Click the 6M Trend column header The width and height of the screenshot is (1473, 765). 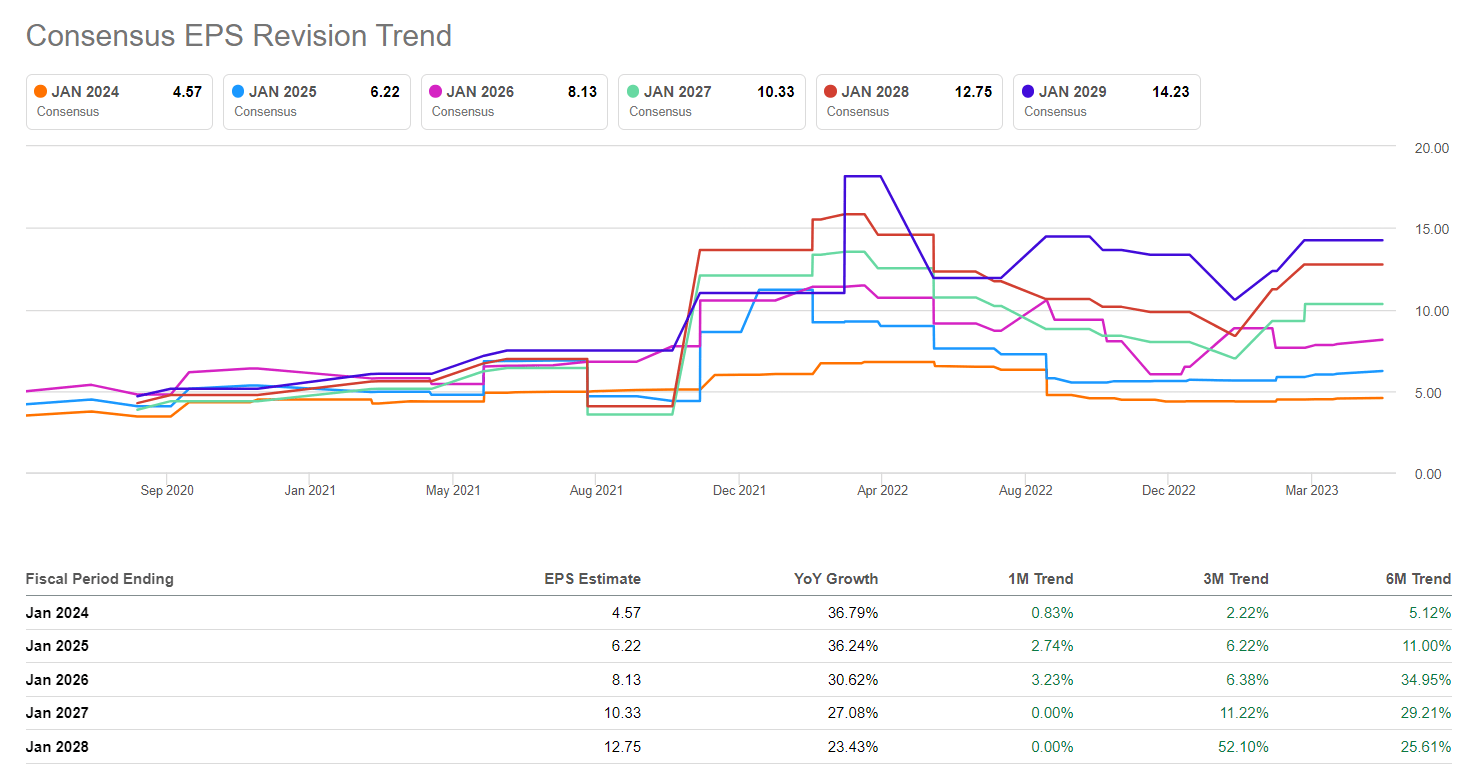1417,579
